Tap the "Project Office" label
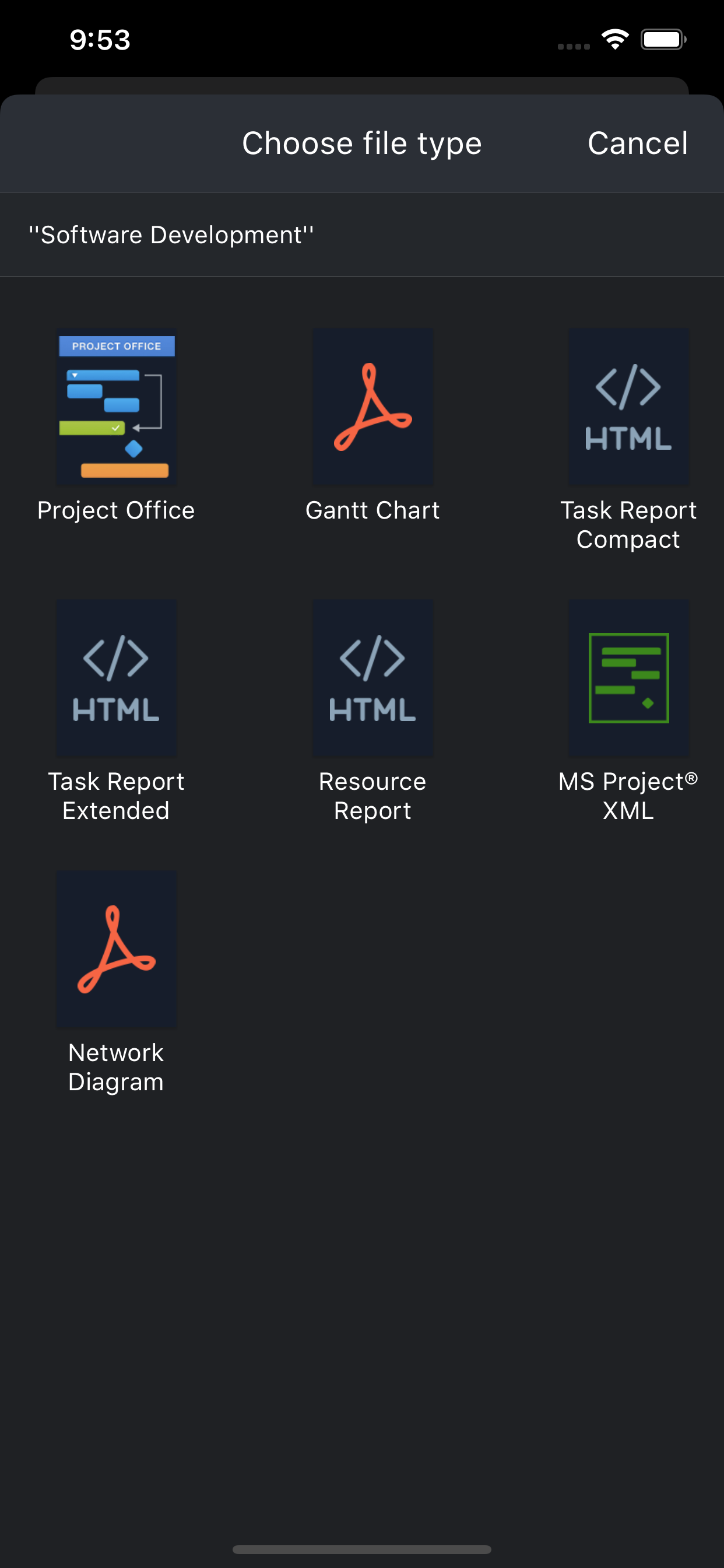This screenshot has height=1568, width=724. coord(116,510)
